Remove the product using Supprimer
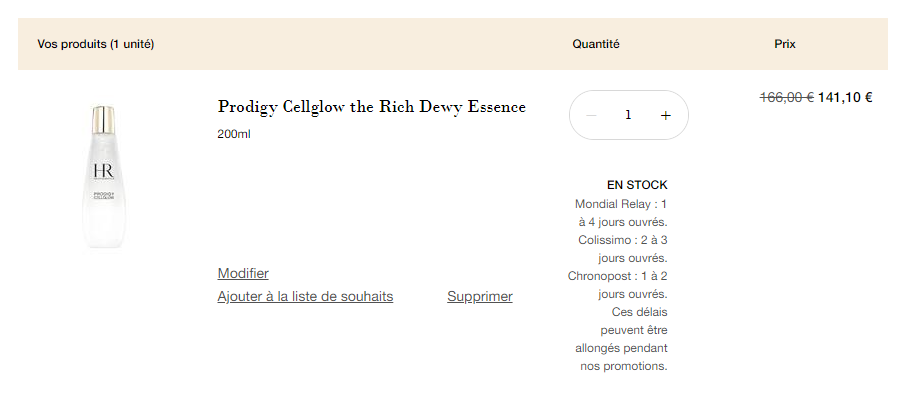The image size is (897, 408). click(480, 296)
